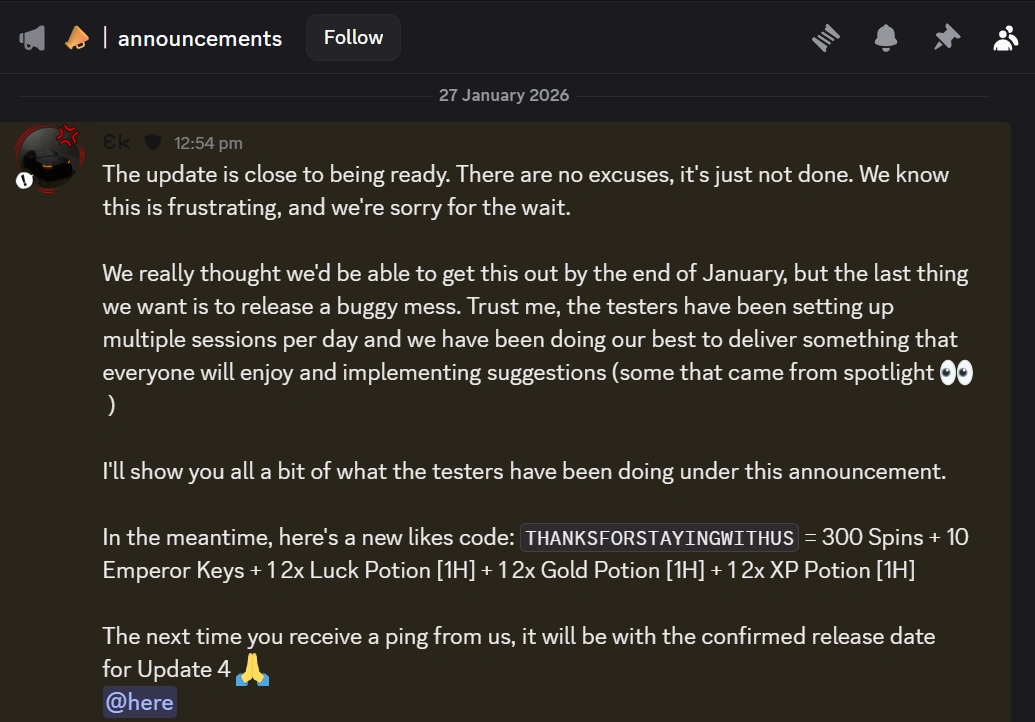Click the author's username

(x=117, y=142)
